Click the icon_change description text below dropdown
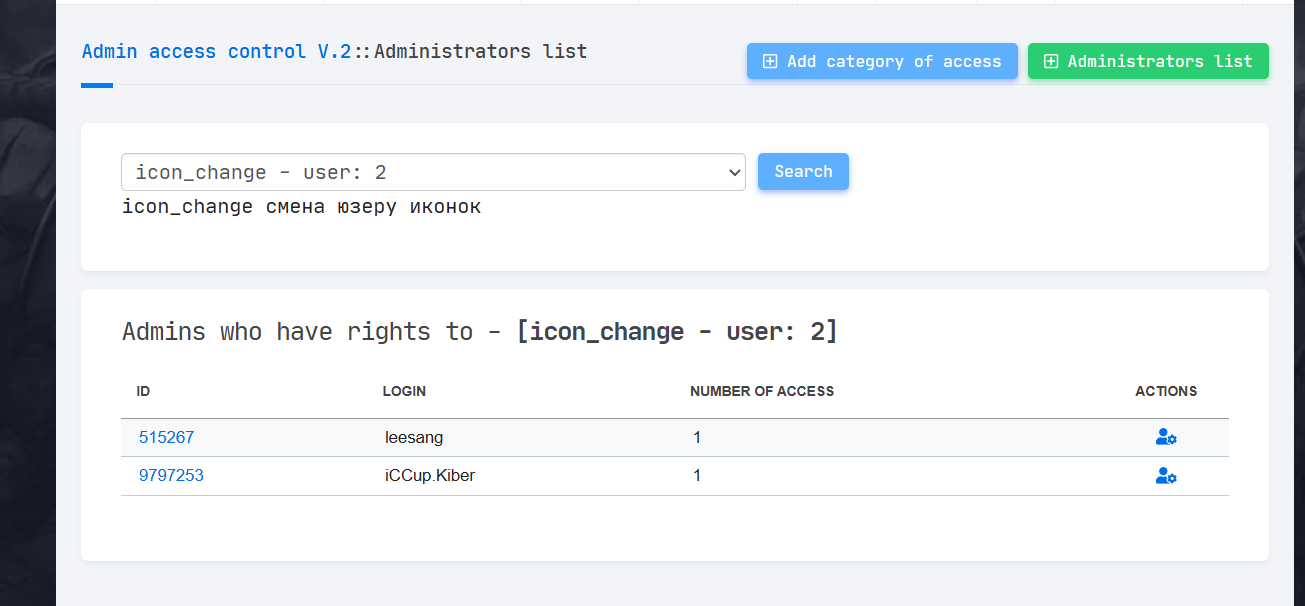Viewport: 1305px width, 606px height. (301, 207)
